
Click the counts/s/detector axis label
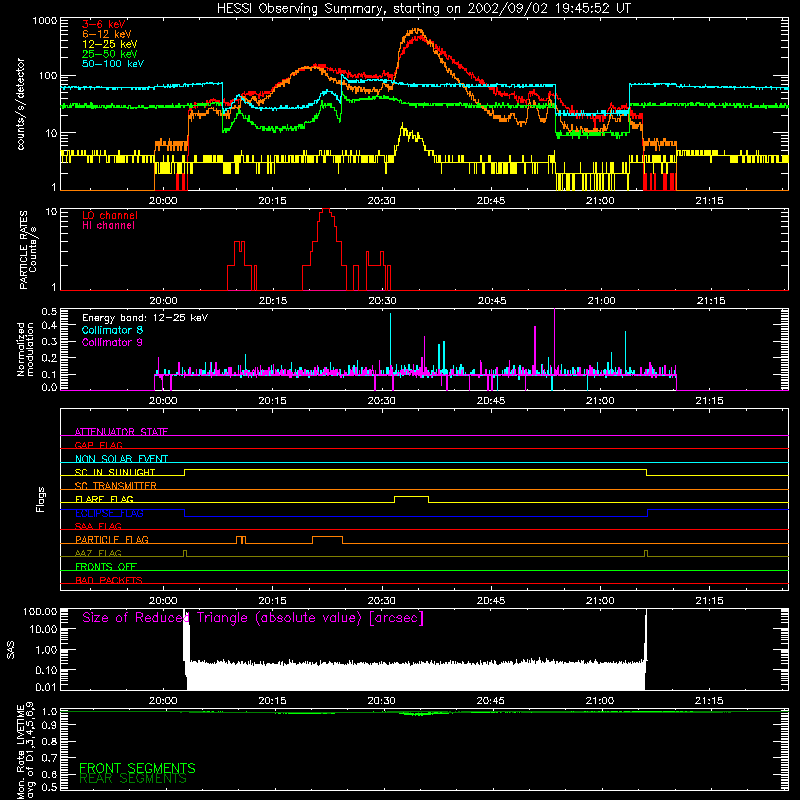pos(20,104)
